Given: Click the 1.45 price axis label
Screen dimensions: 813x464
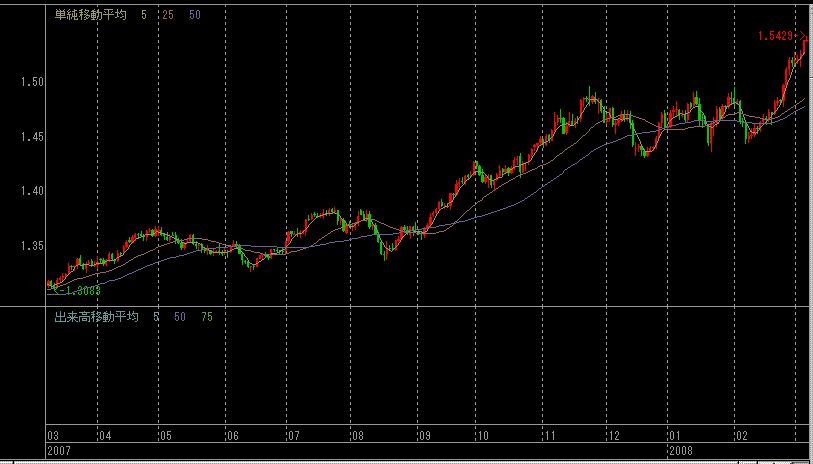Looking at the screenshot, I should point(32,137).
